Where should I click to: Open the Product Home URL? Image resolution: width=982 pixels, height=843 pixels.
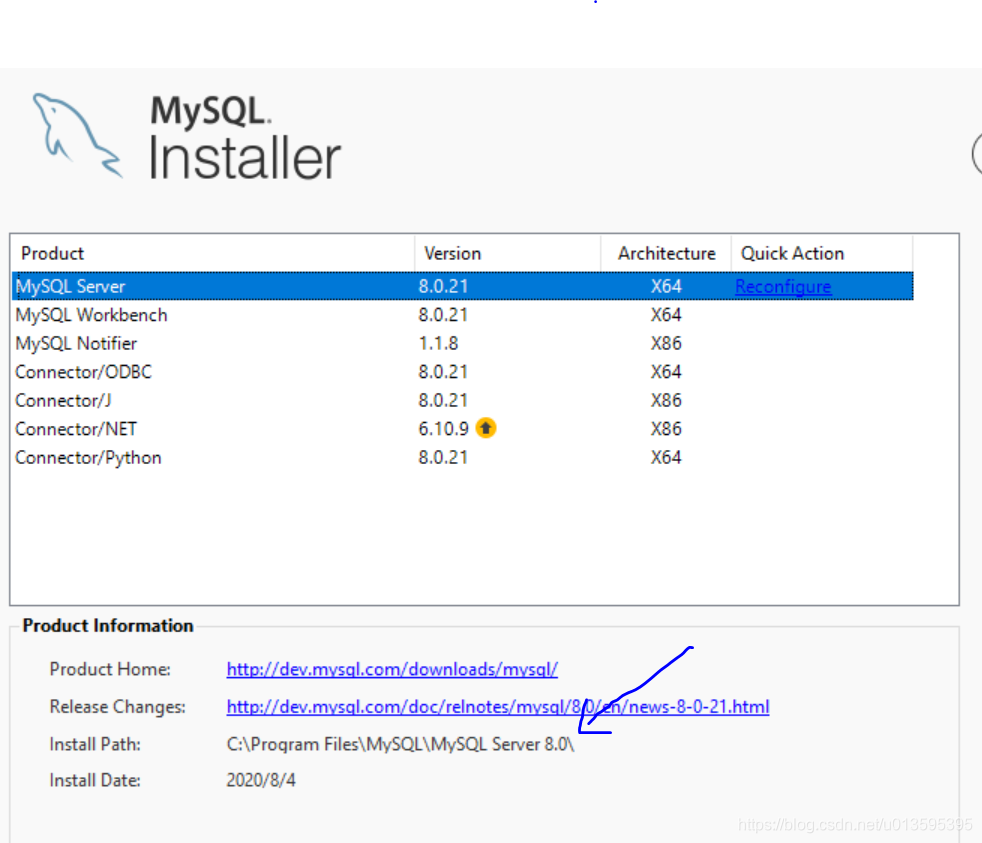392,669
